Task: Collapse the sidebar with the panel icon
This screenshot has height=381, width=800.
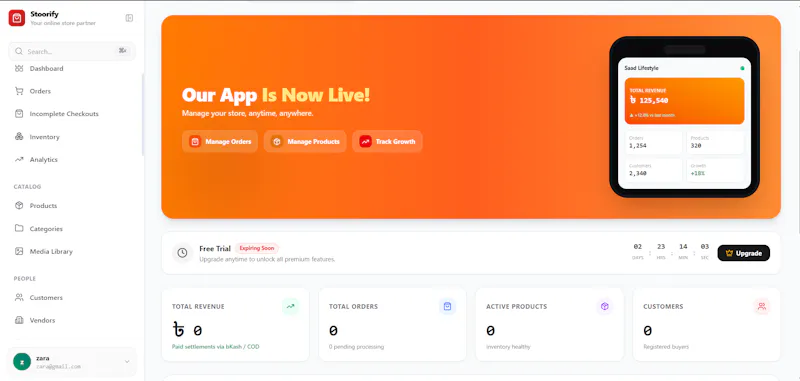Action: pyautogui.click(x=129, y=18)
